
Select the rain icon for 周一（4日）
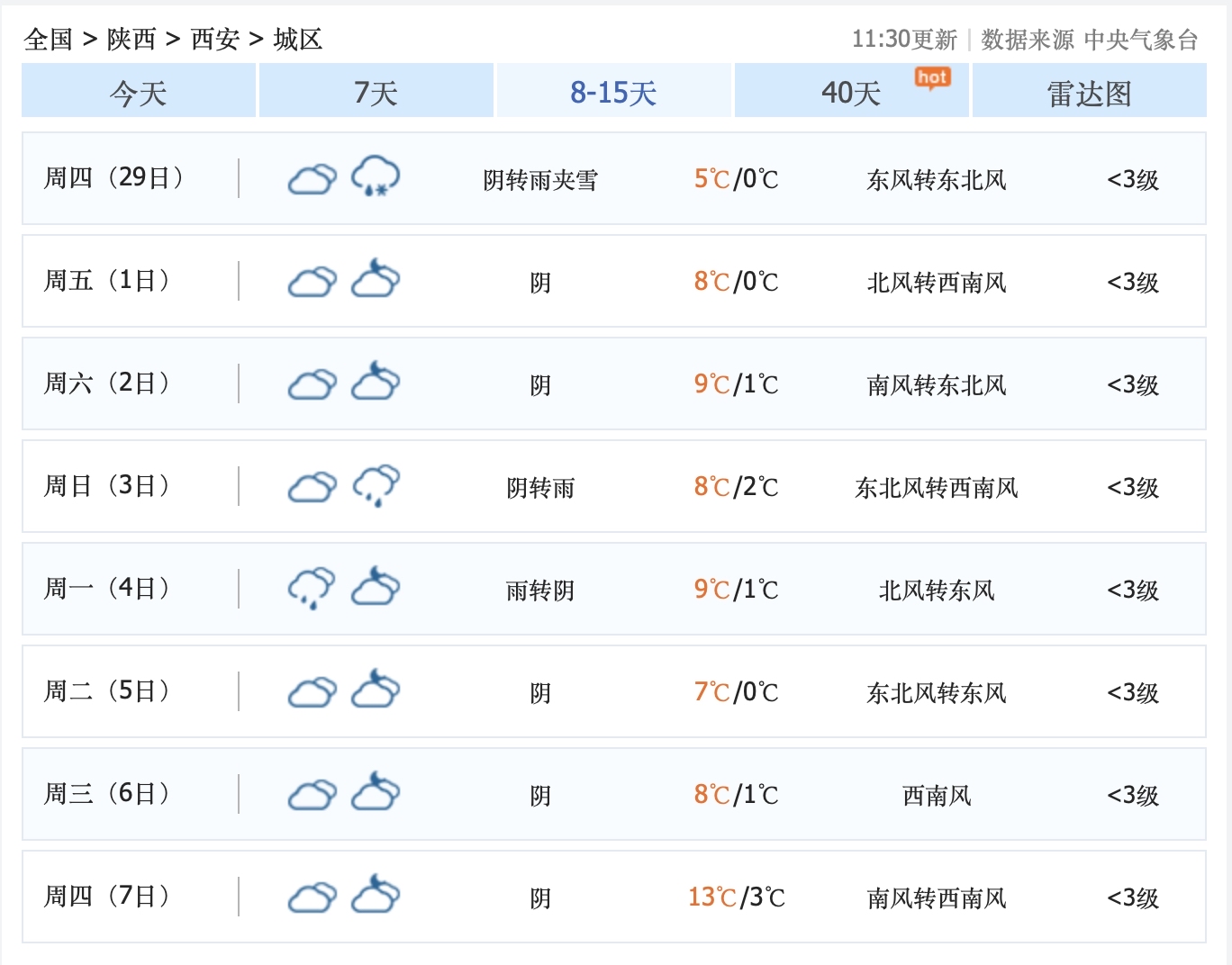click(311, 588)
